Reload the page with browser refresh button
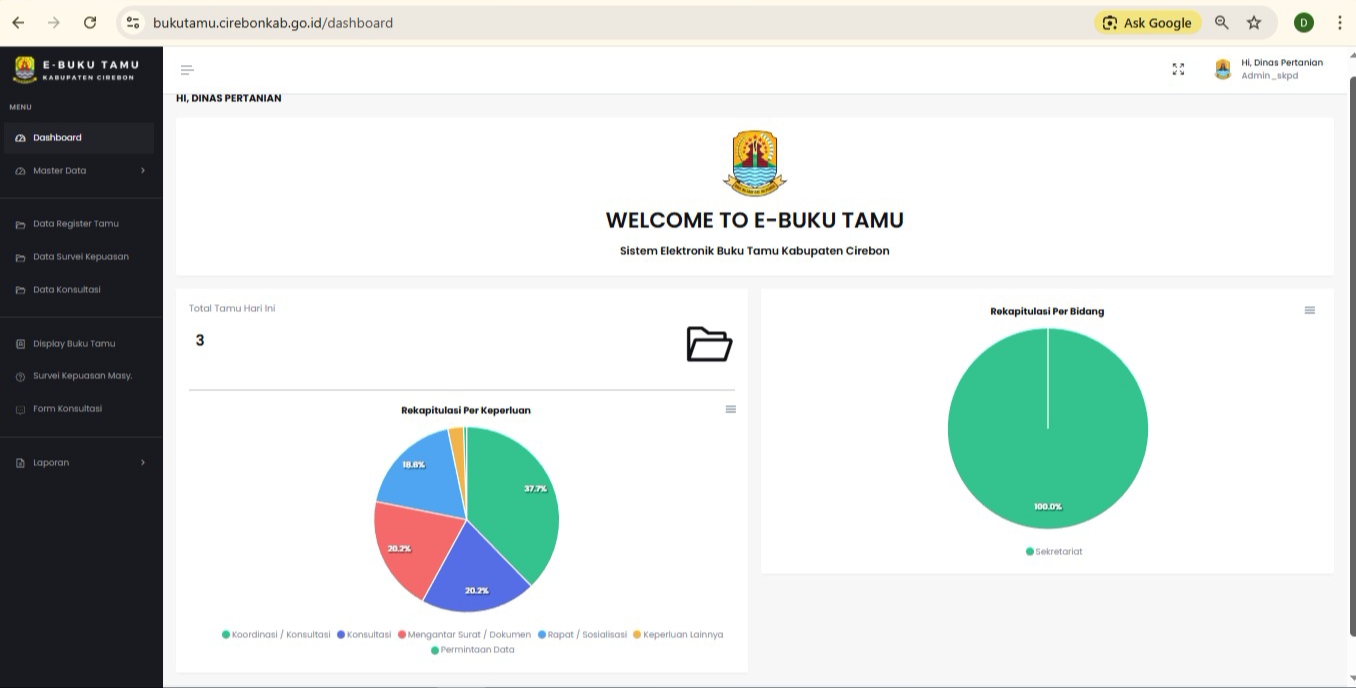Screen dimensions: 1356x688 pyautogui.click(x=90, y=22)
